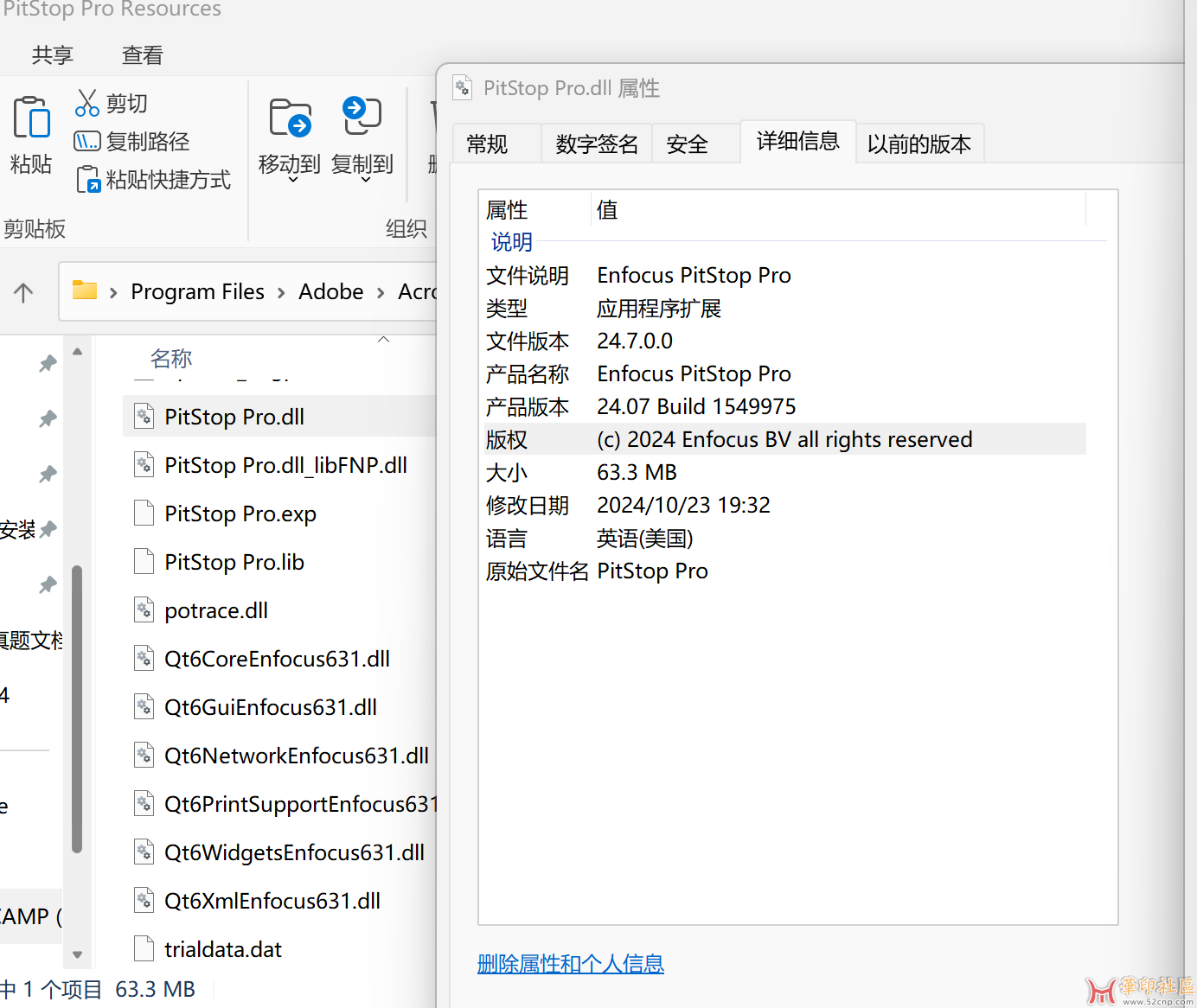Screen dimensions: 1197x1008
Task: Click the PitStop Pro.dll_libFNP.dll file icon
Action: (x=144, y=465)
